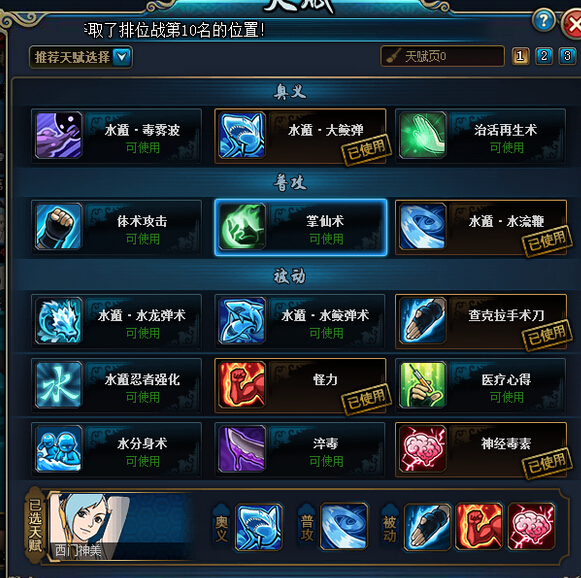This screenshot has height=578, width=581.
Task: Click the 治活再生术 green hand icon
Action: (422, 135)
